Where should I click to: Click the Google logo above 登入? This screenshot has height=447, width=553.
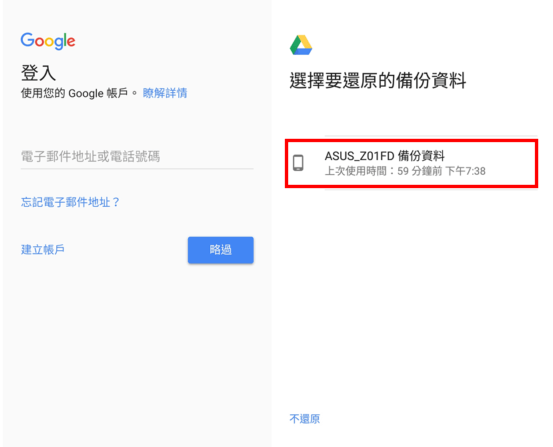tap(48, 41)
